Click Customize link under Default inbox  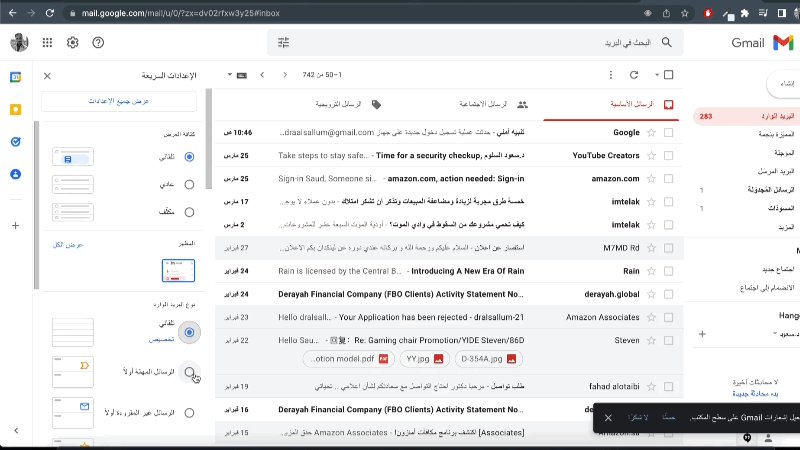[x=161, y=339]
